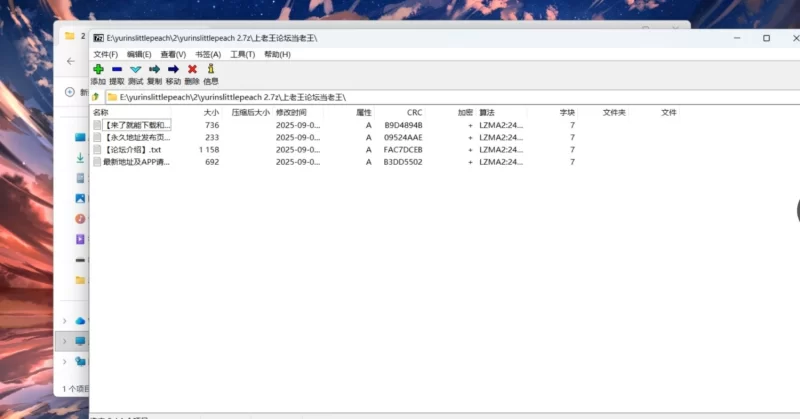Click the up-folder icon beside the address bar
The image size is (800, 419).
point(96,97)
